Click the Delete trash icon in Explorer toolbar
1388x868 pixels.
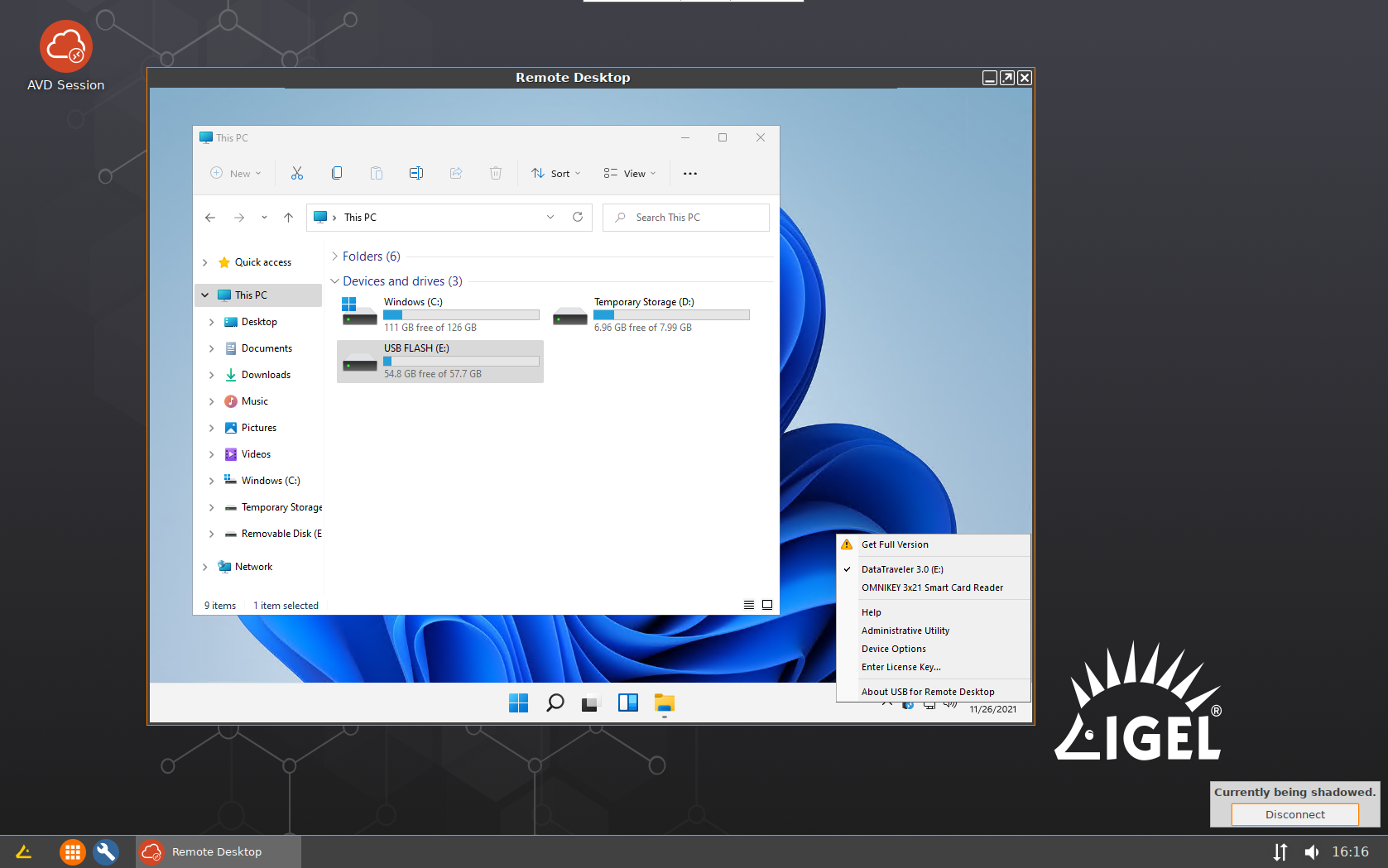(496, 173)
